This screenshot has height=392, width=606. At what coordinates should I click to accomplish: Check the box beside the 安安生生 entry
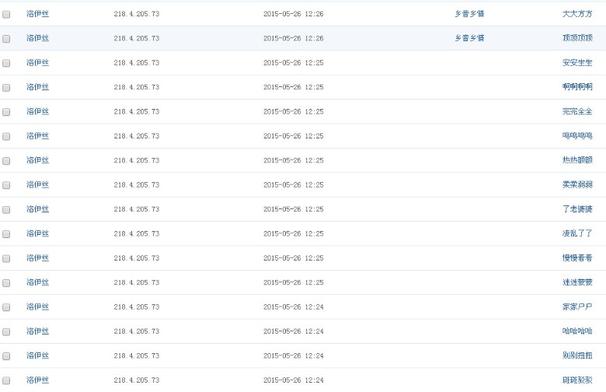click(x=6, y=63)
